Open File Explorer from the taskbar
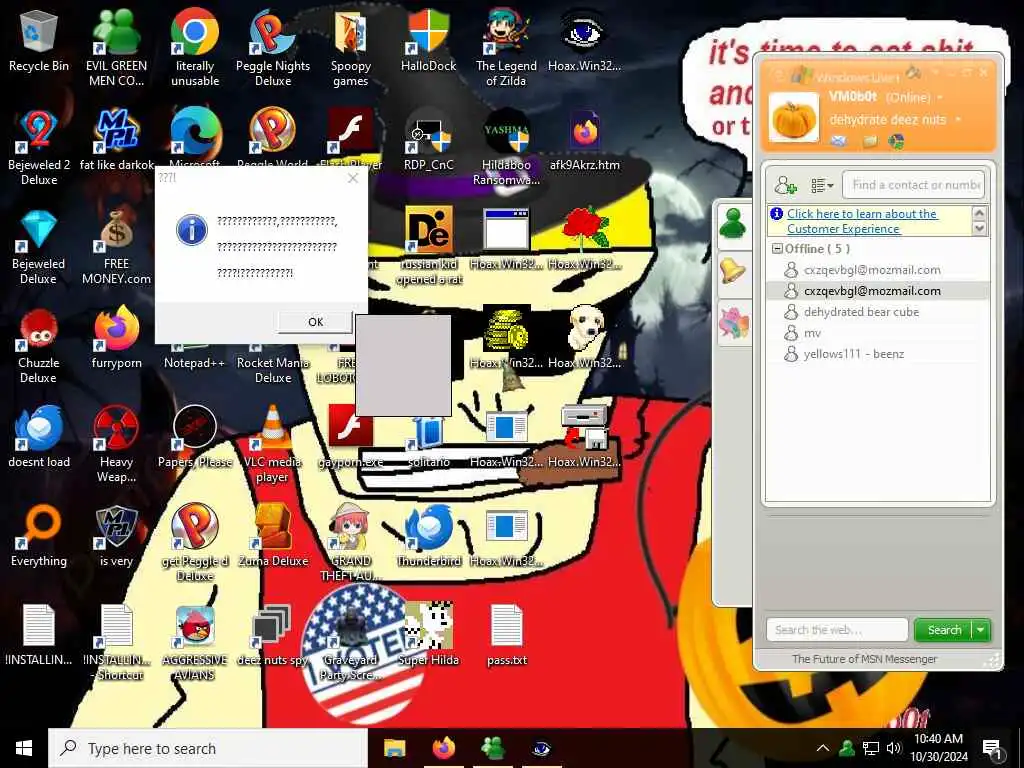 pos(394,748)
